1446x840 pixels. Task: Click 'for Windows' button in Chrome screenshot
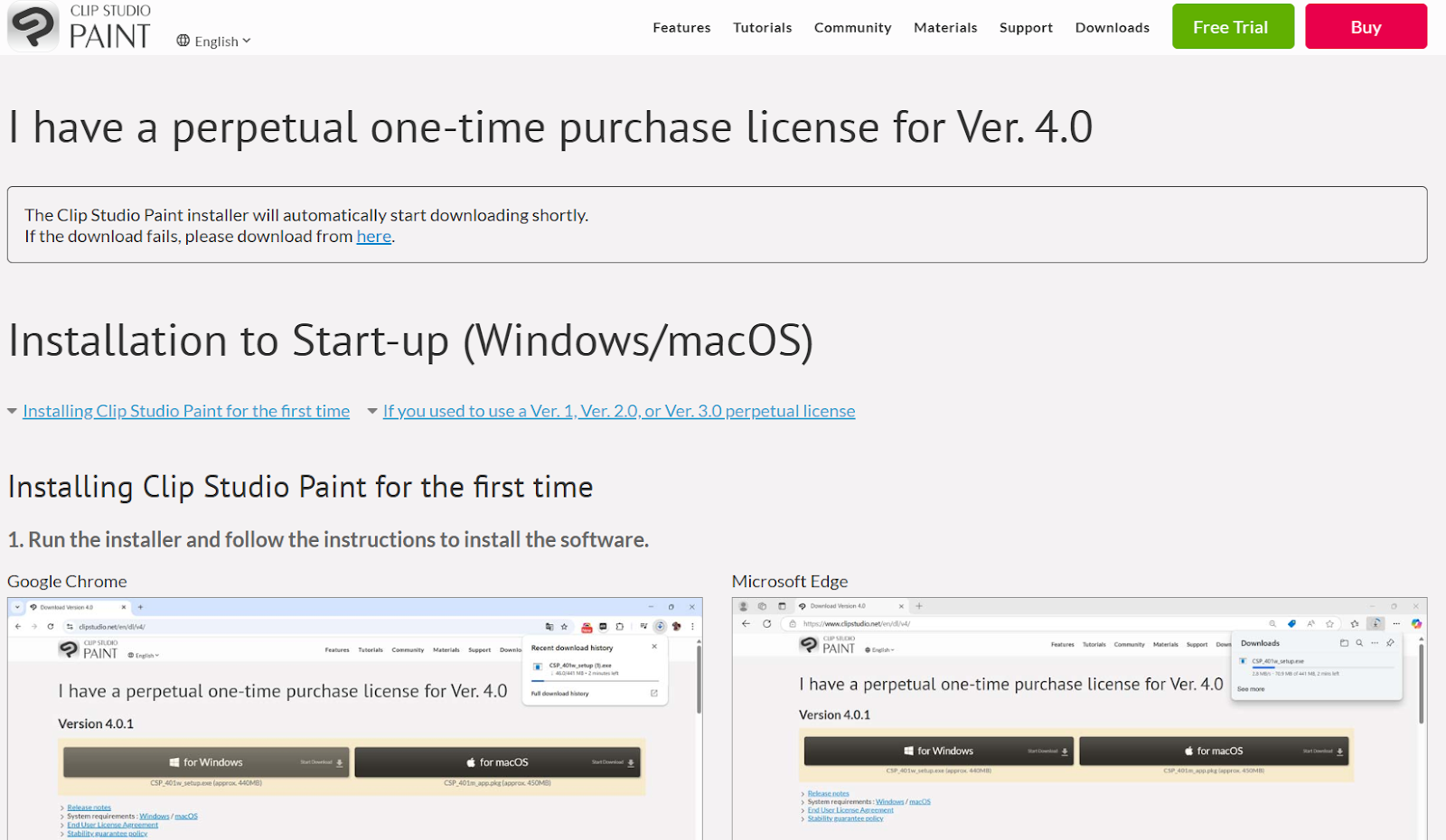pos(206,762)
